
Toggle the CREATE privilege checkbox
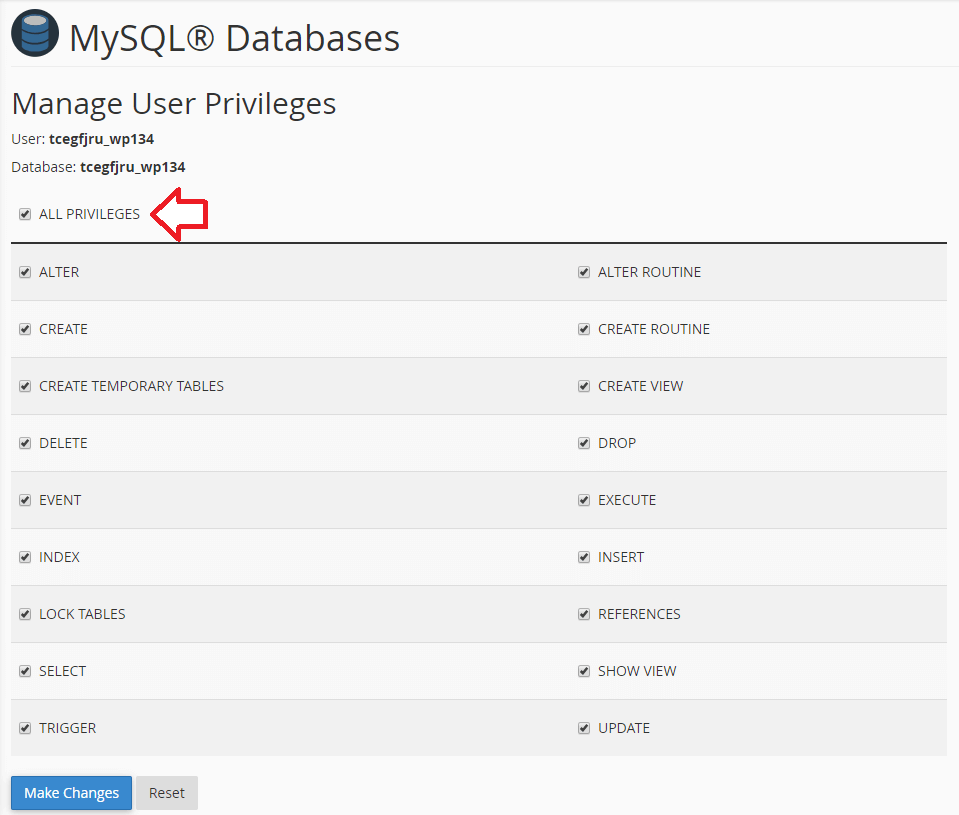pyautogui.click(x=25, y=329)
